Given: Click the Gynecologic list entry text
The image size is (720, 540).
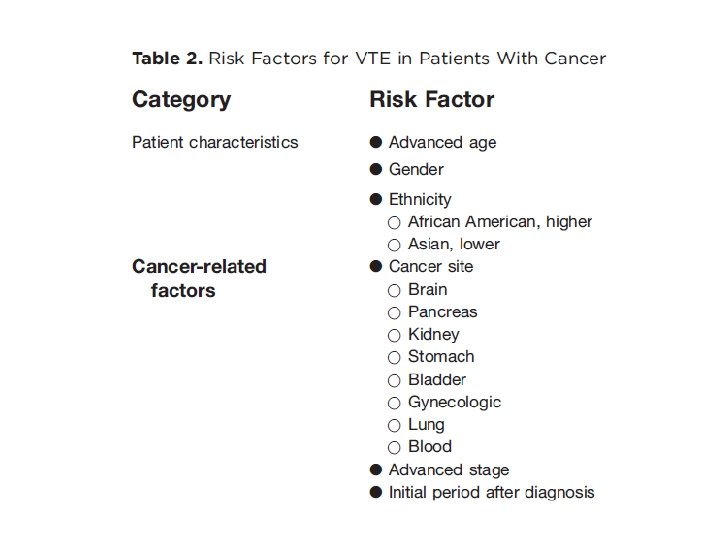Looking at the screenshot, I should point(454,402).
